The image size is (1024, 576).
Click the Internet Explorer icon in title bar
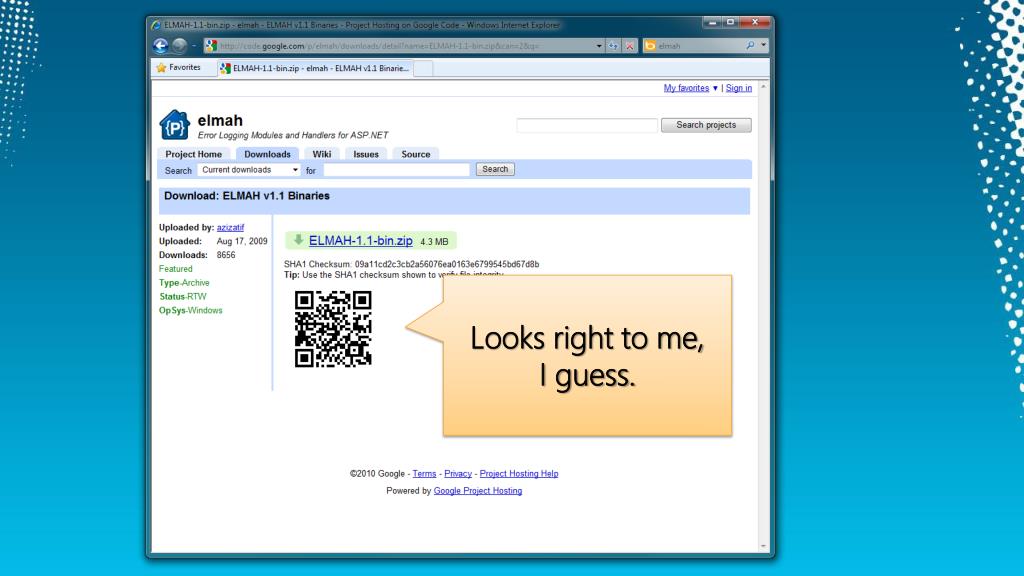(x=155, y=25)
